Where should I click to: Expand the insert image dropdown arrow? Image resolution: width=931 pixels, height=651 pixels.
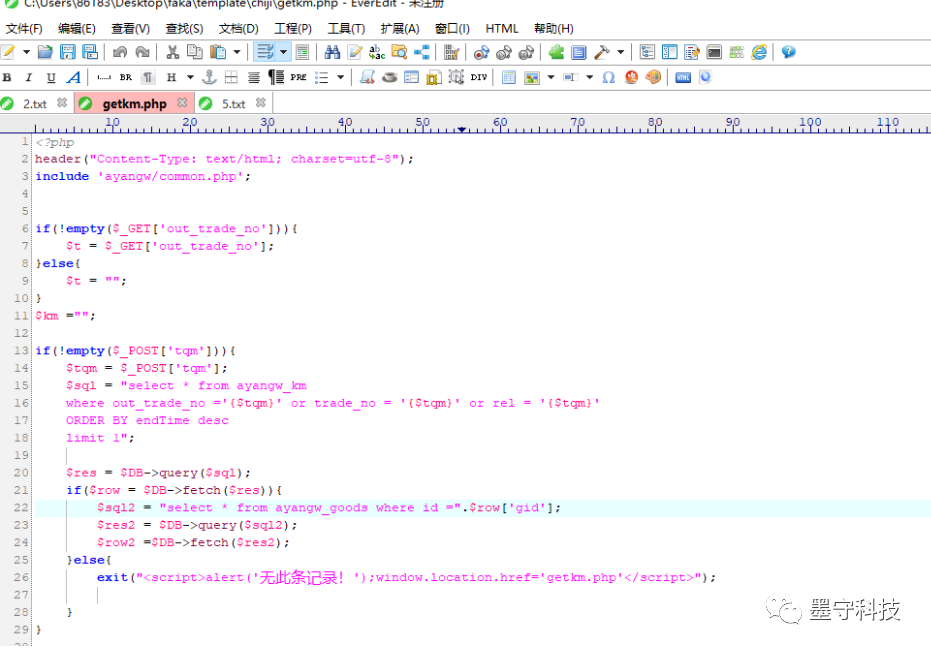coord(551,77)
